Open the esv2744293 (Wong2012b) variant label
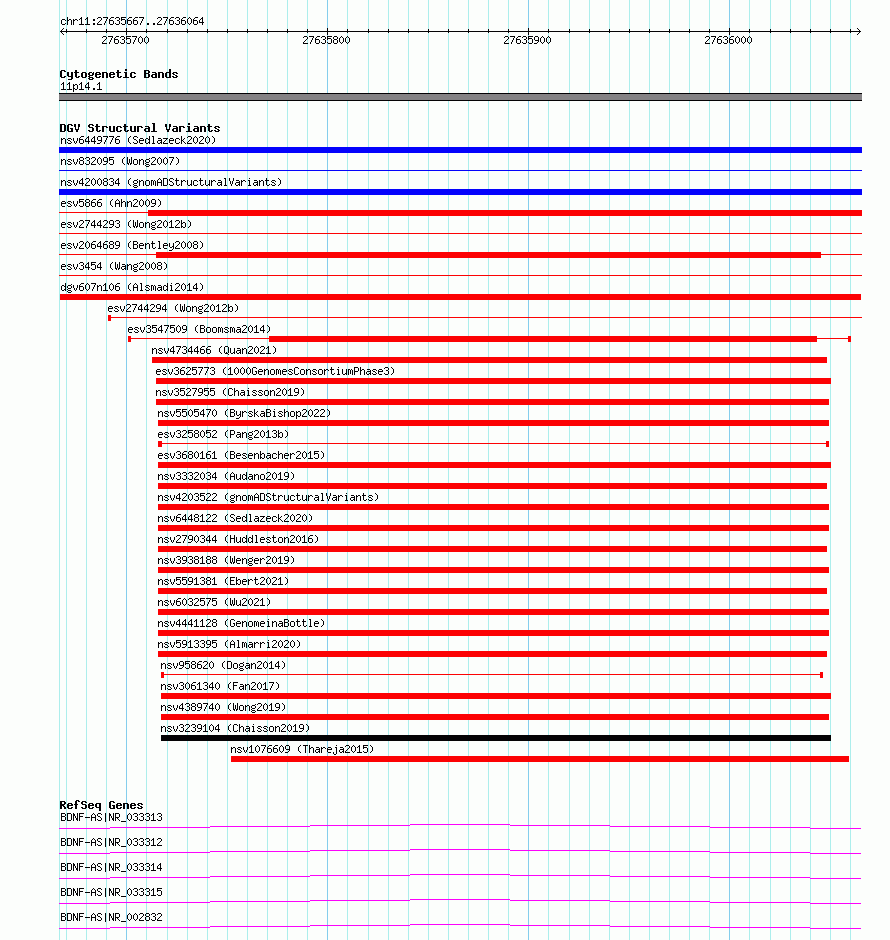890x940 pixels. click(x=126, y=224)
